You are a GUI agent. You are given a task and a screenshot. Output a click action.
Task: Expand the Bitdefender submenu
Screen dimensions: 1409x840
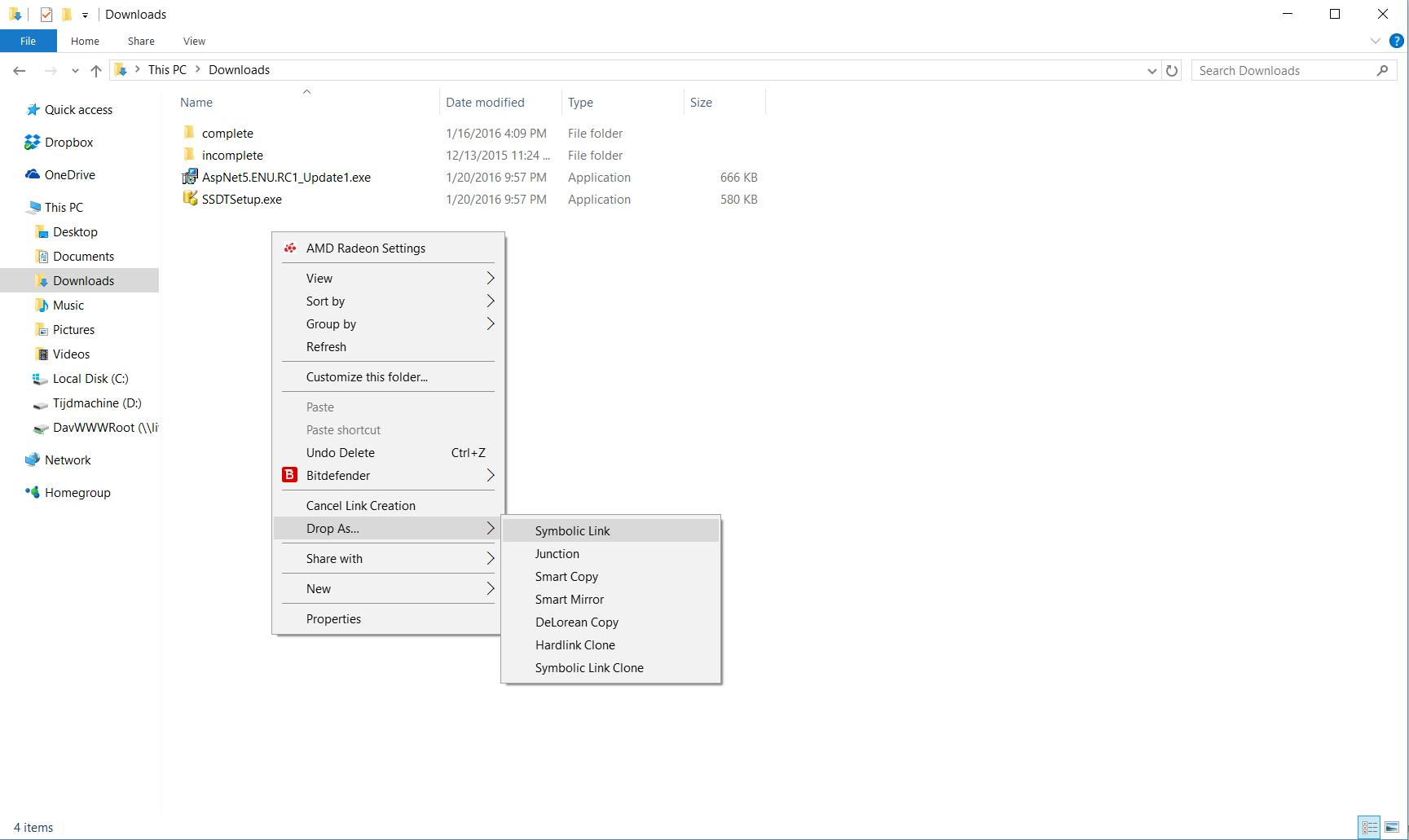click(x=388, y=476)
